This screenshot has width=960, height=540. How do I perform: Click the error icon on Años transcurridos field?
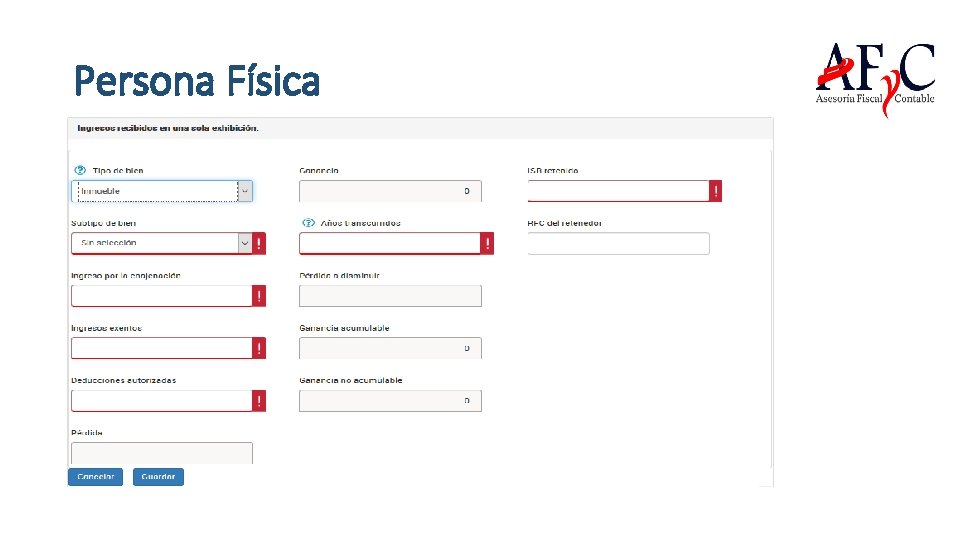pos(487,243)
